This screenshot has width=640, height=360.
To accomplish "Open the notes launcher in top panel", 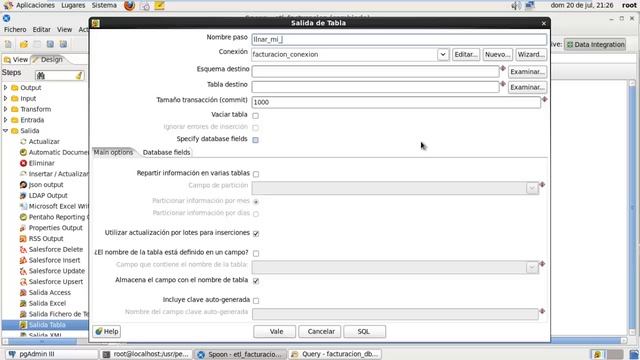I will pos(160,5).
